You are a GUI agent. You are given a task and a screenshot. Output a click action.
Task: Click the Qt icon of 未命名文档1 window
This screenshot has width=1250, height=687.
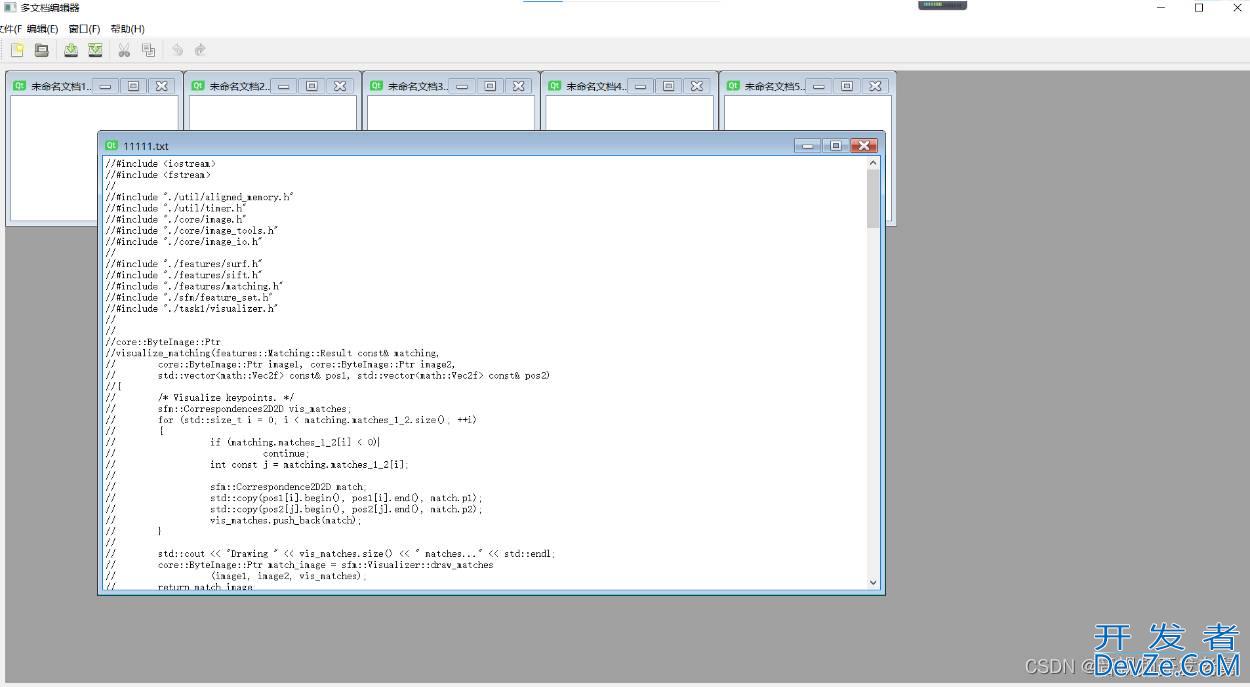19,86
